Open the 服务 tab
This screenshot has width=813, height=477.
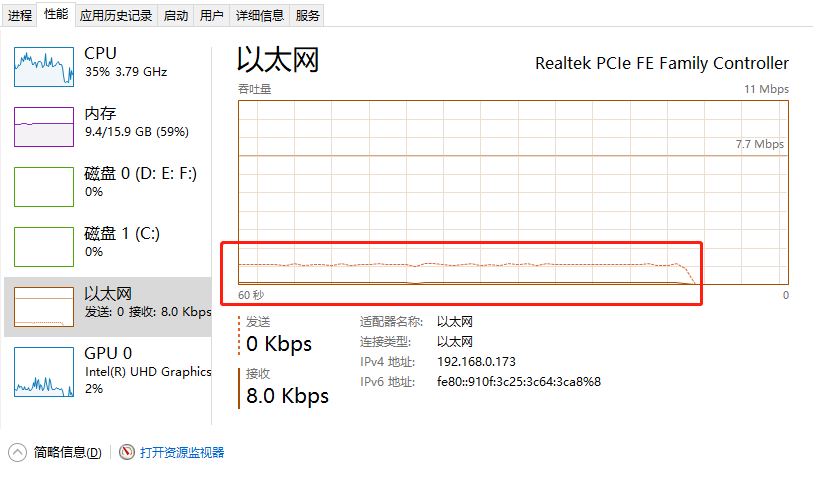308,15
